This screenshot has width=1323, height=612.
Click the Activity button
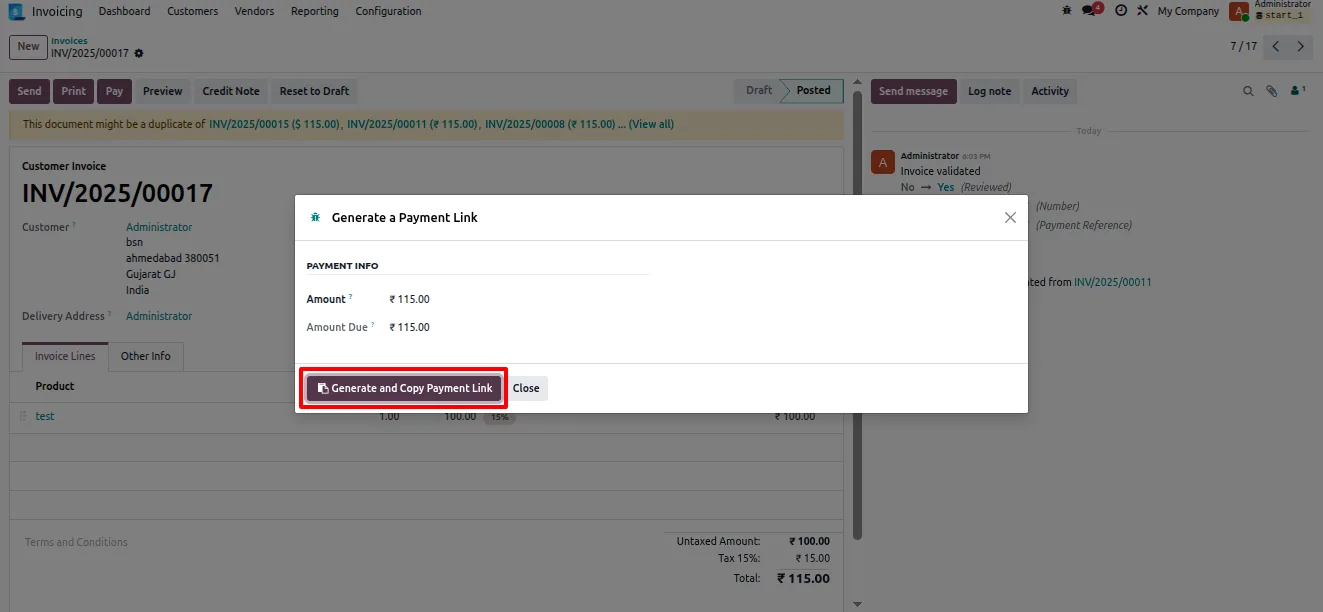coord(1050,91)
